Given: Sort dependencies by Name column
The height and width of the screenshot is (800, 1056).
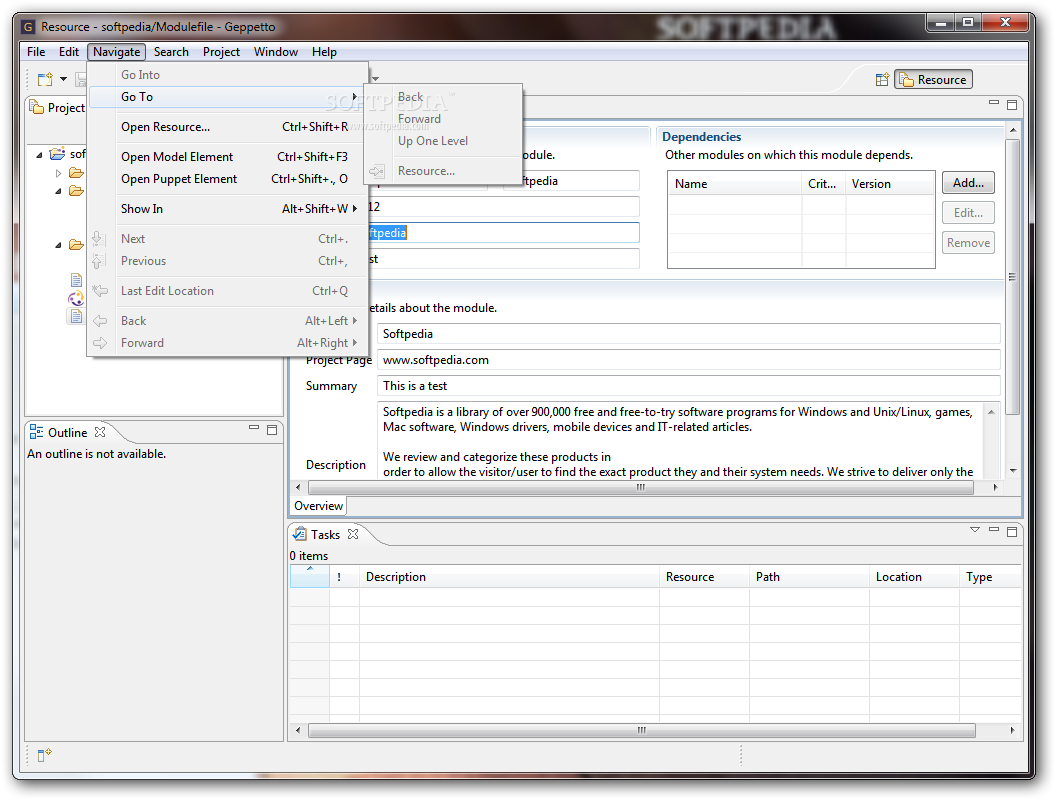Looking at the screenshot, I should click(735, 184).
